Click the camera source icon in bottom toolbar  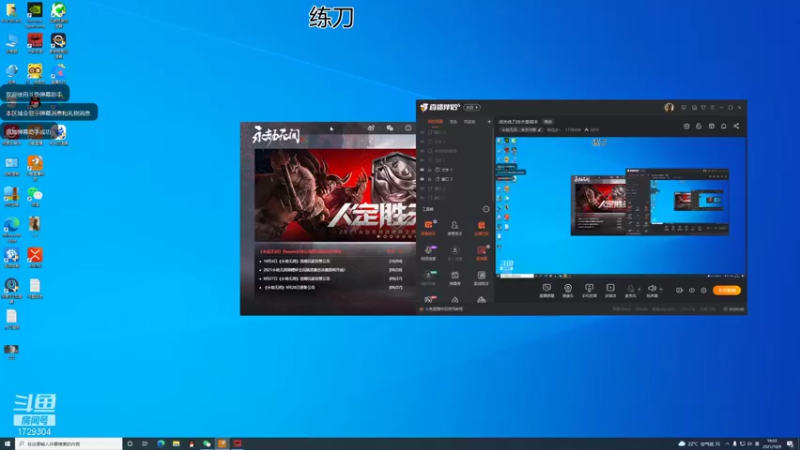568,290
